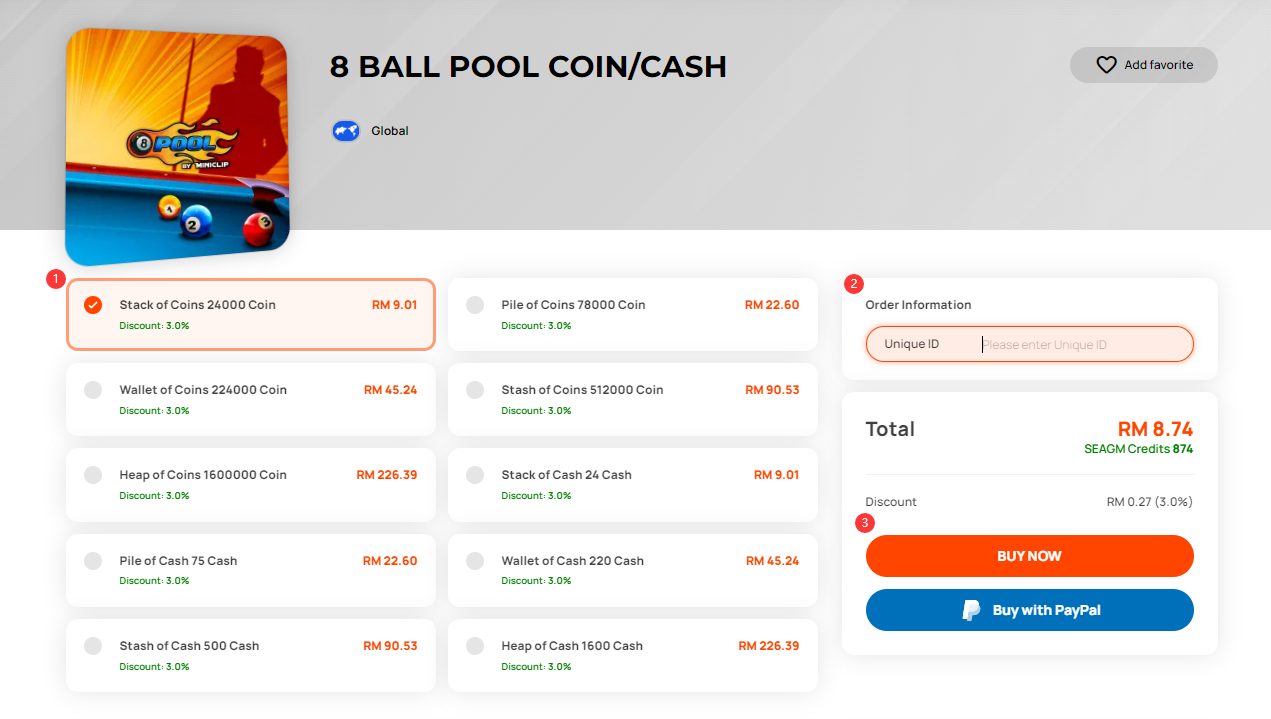Click the checked tick on Stack of Coins

pos(93,305)
